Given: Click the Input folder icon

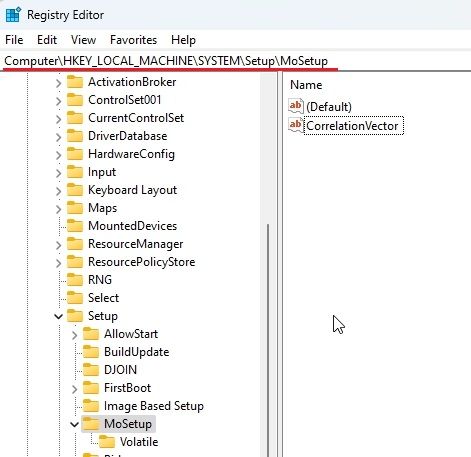Looking at the screenshot, I should pyautogui.click(x=75, y=172).
